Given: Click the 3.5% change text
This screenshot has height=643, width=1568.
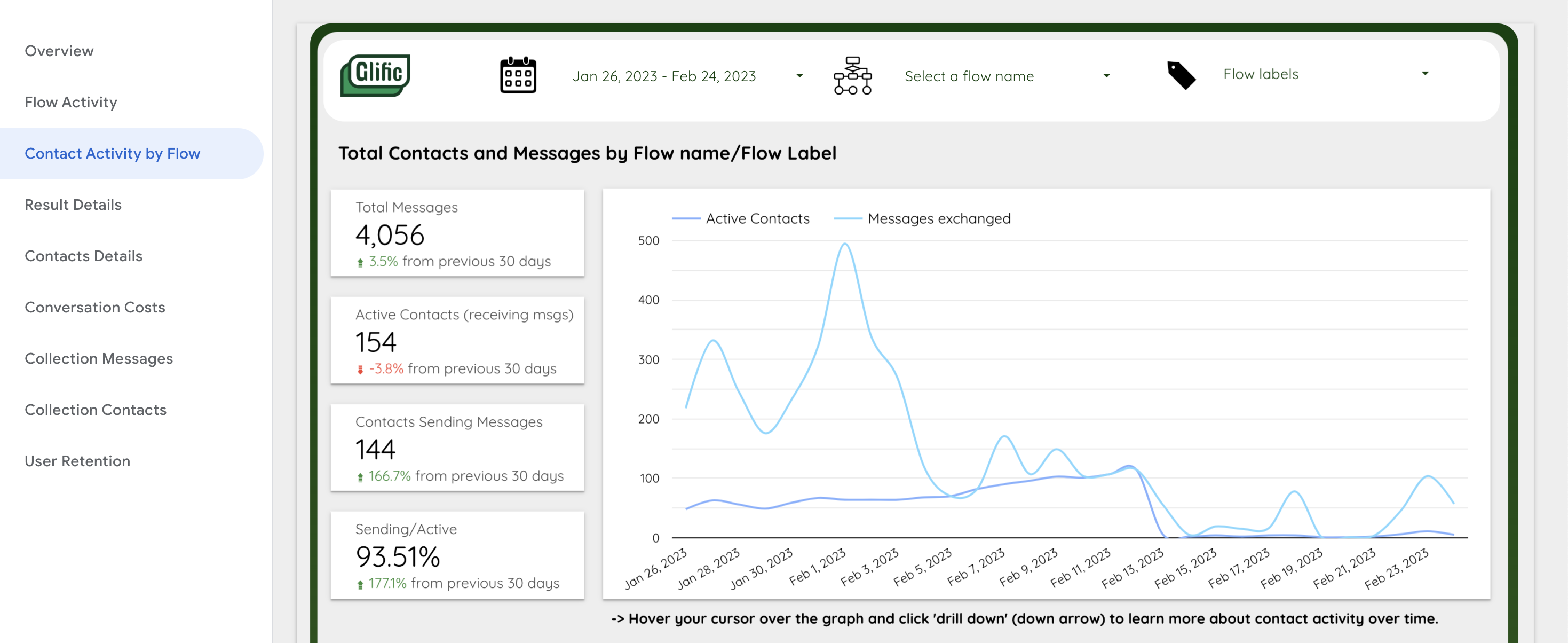Looking at the screenshot, I should click(384, 261).
